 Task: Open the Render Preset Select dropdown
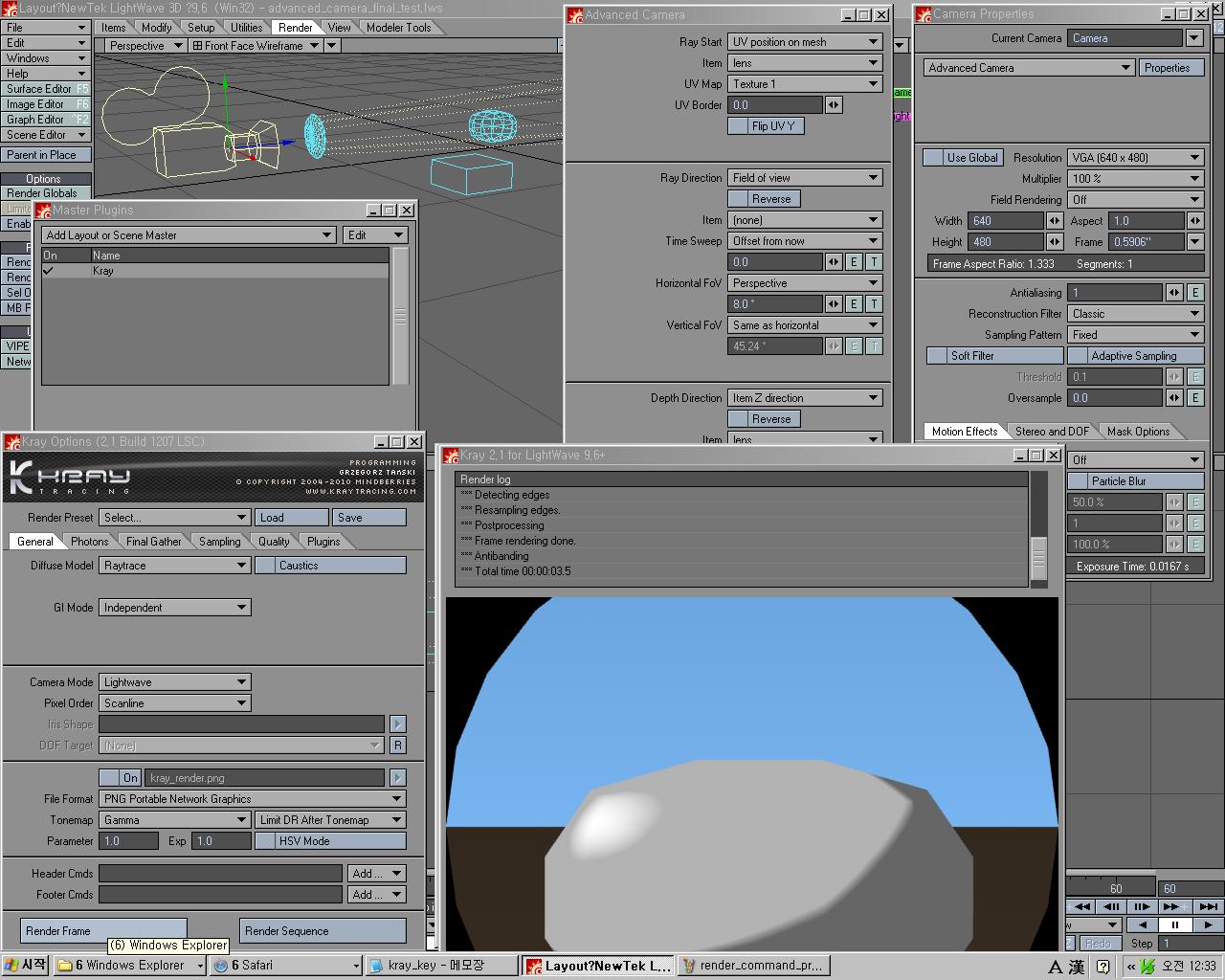(x=175, y=518)
